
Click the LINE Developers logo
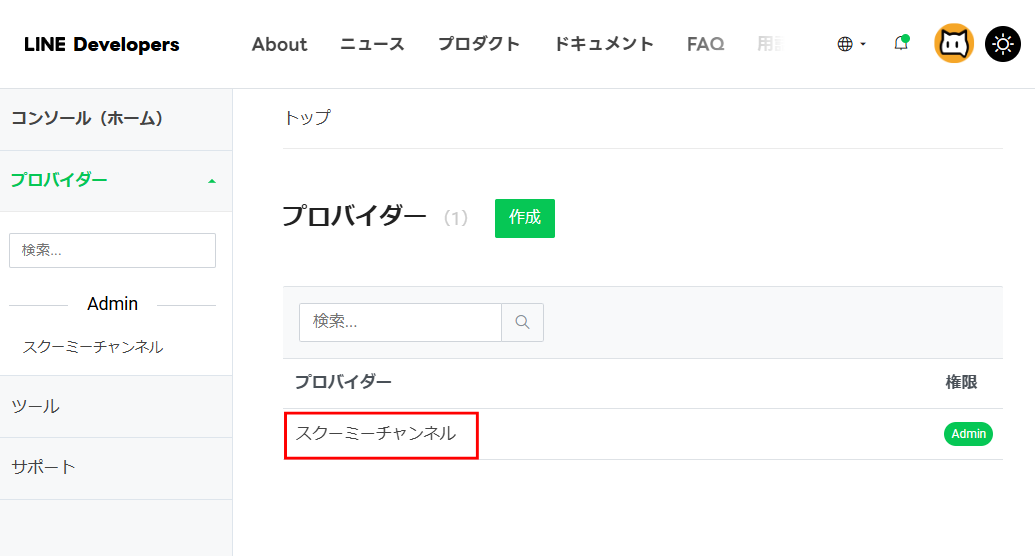pos(102,44)
